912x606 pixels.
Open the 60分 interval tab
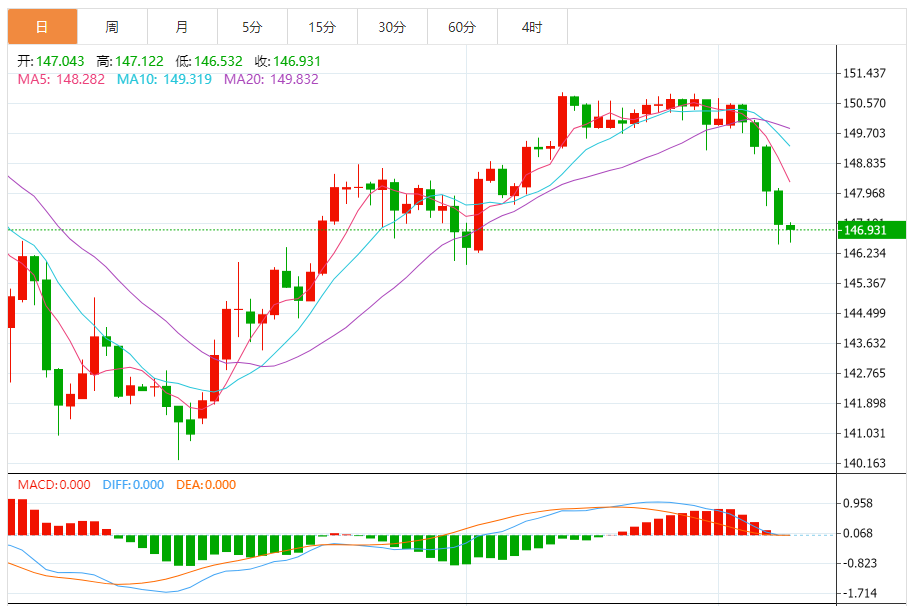462,27
